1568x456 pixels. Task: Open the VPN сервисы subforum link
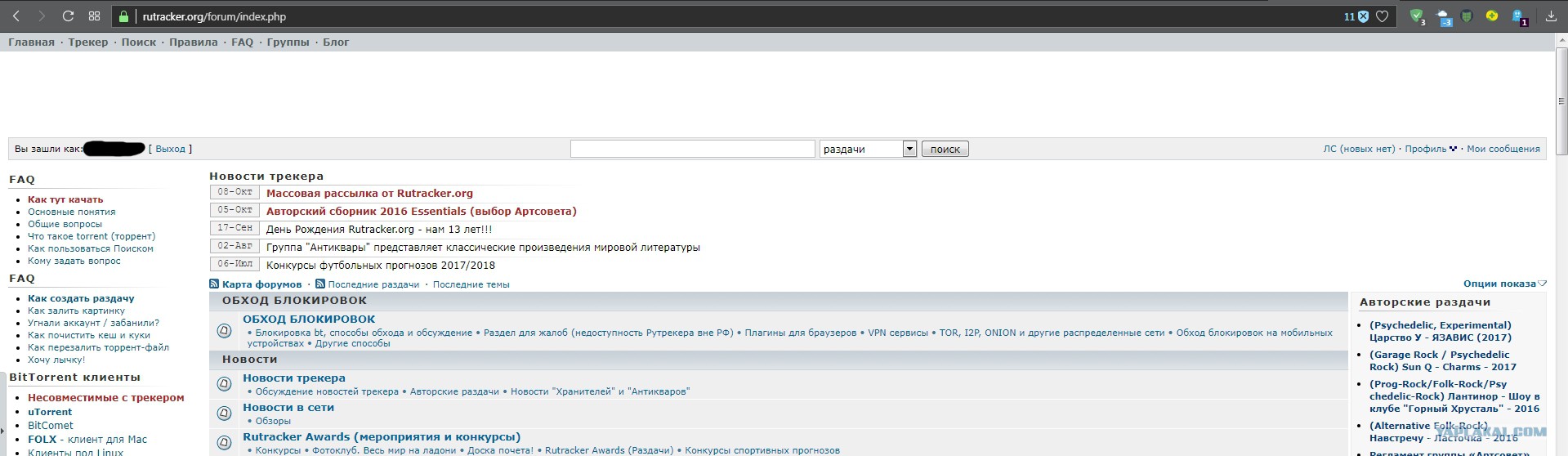tap(898, 333)
